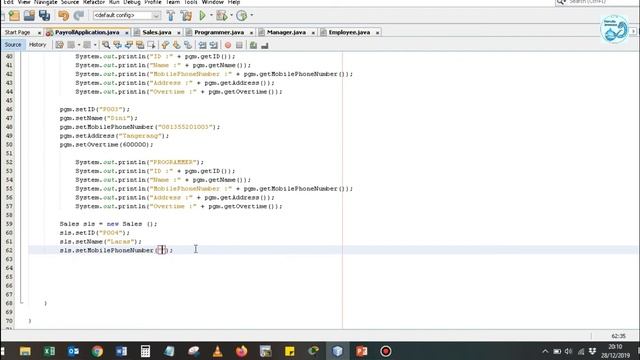This screenshot has height=360, width=640.
Task: Open the Navigate menu
Action: (x=46, y=2)
